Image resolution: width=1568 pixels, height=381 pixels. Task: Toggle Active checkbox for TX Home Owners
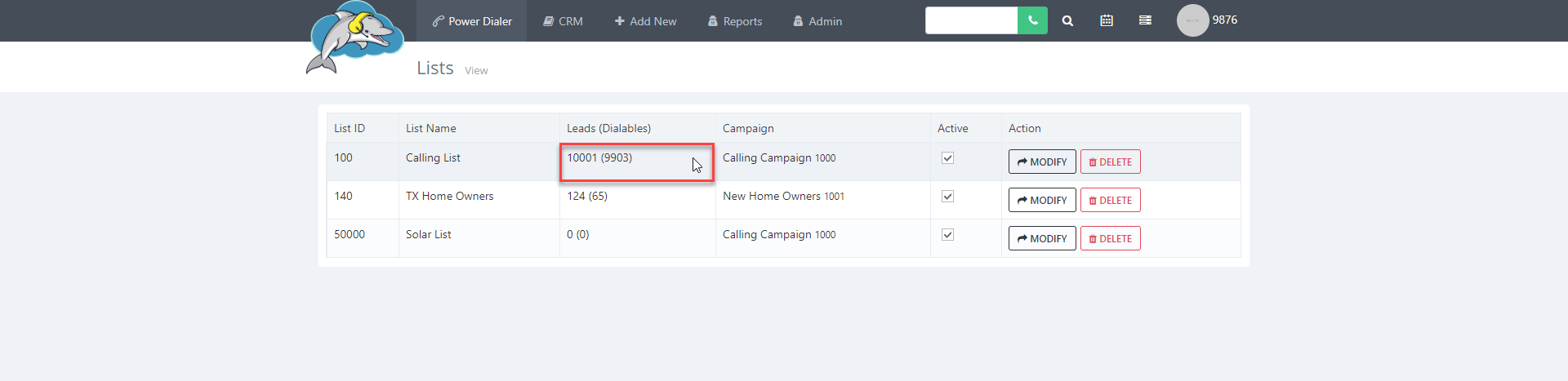[947, 197]
